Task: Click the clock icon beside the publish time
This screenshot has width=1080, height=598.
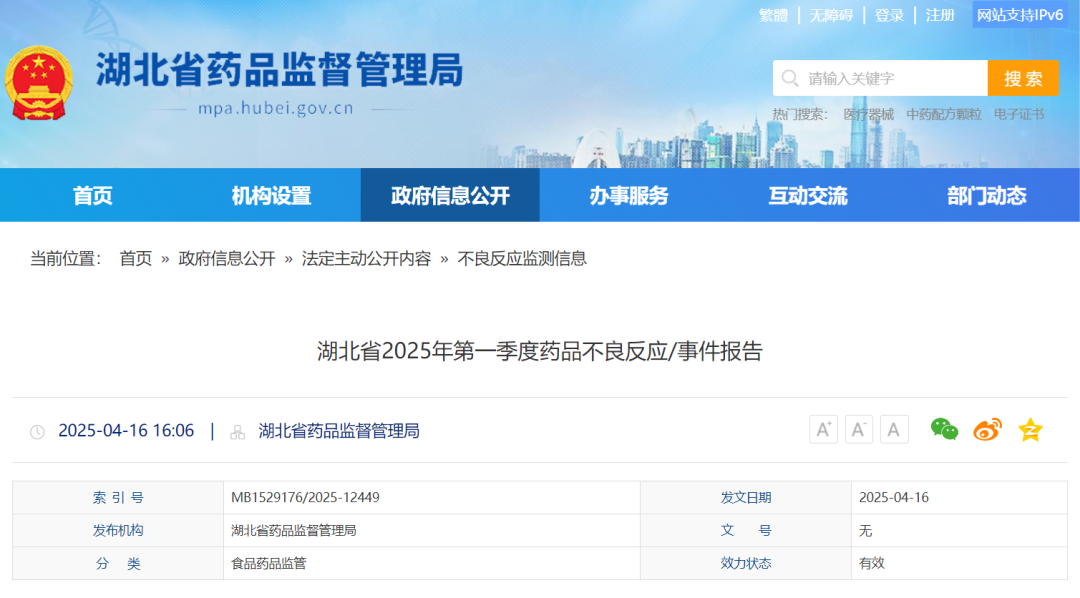Action: pyautogui.click(x=38, y=431)
